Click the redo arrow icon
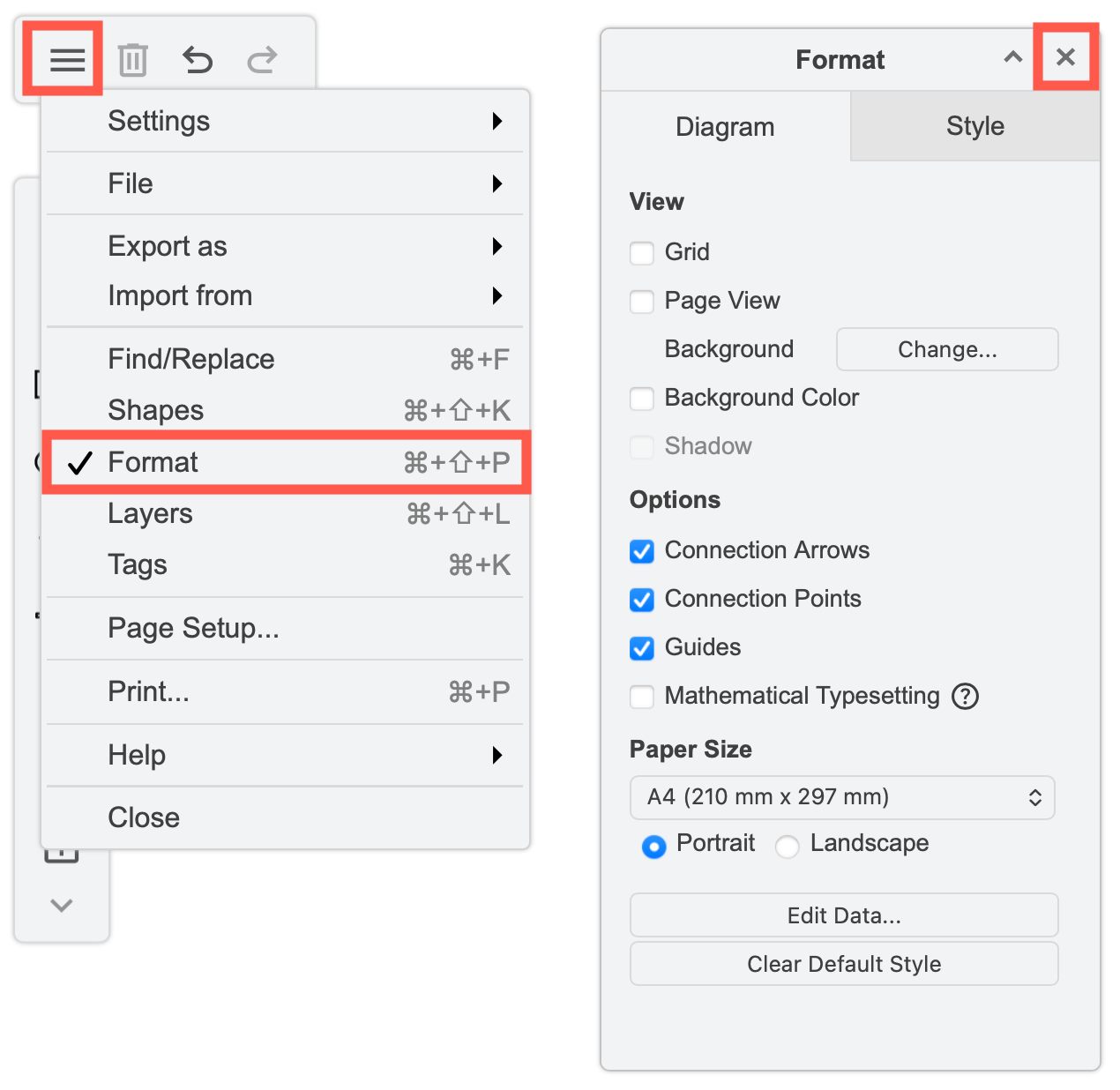Screen dimensions: 1120x1090 tap(262, 59)
